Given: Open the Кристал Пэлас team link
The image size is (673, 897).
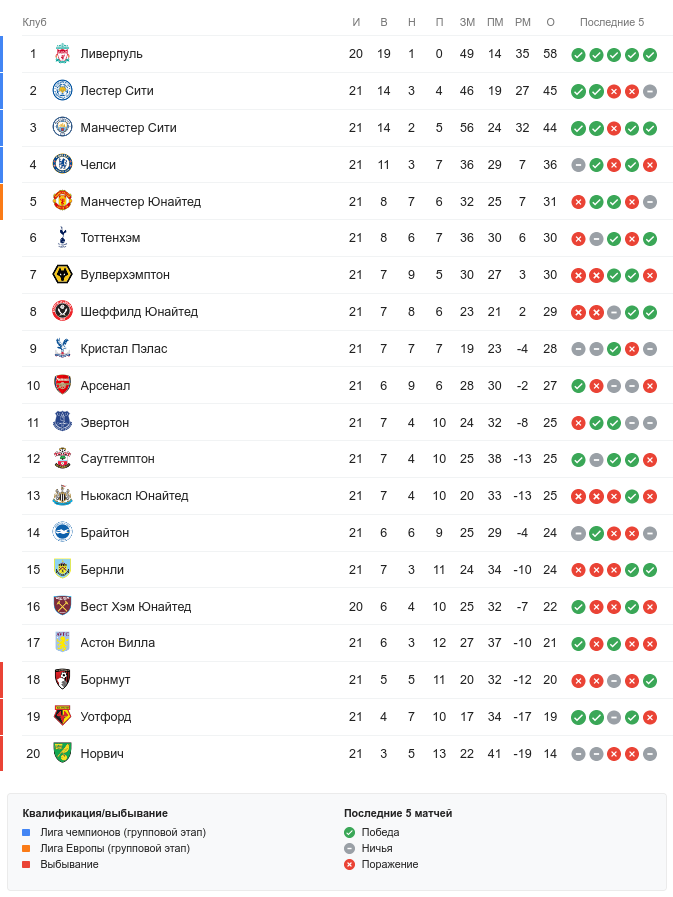Looking at the screenshot, I should pos(124,349).
